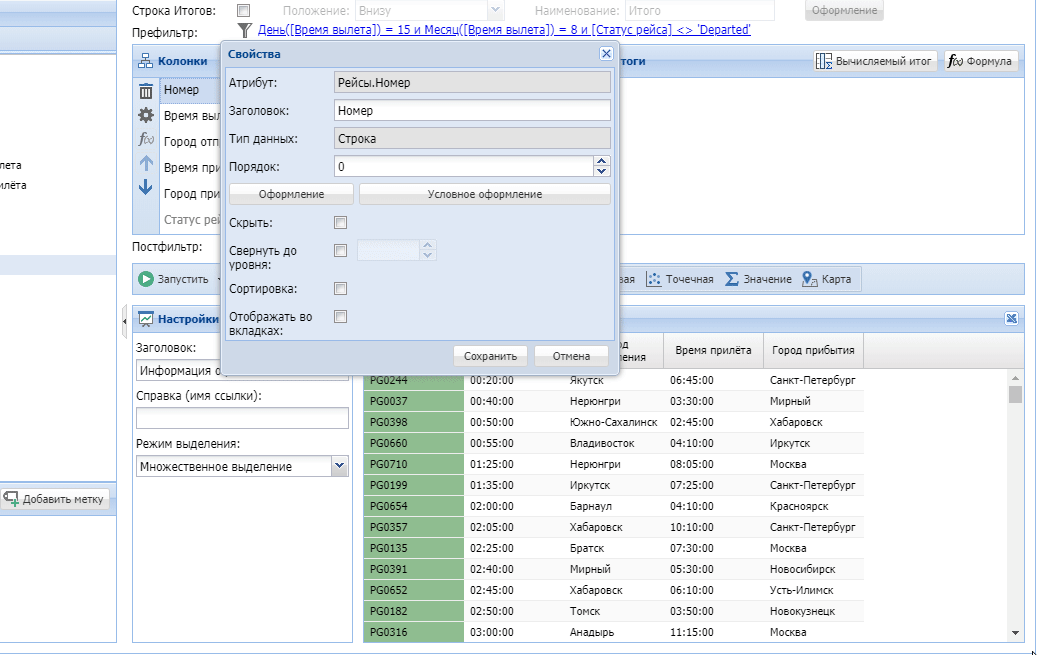The image size is (1037, 655).
Task: Click Сохранить in properties dialog
Action: 490,356
